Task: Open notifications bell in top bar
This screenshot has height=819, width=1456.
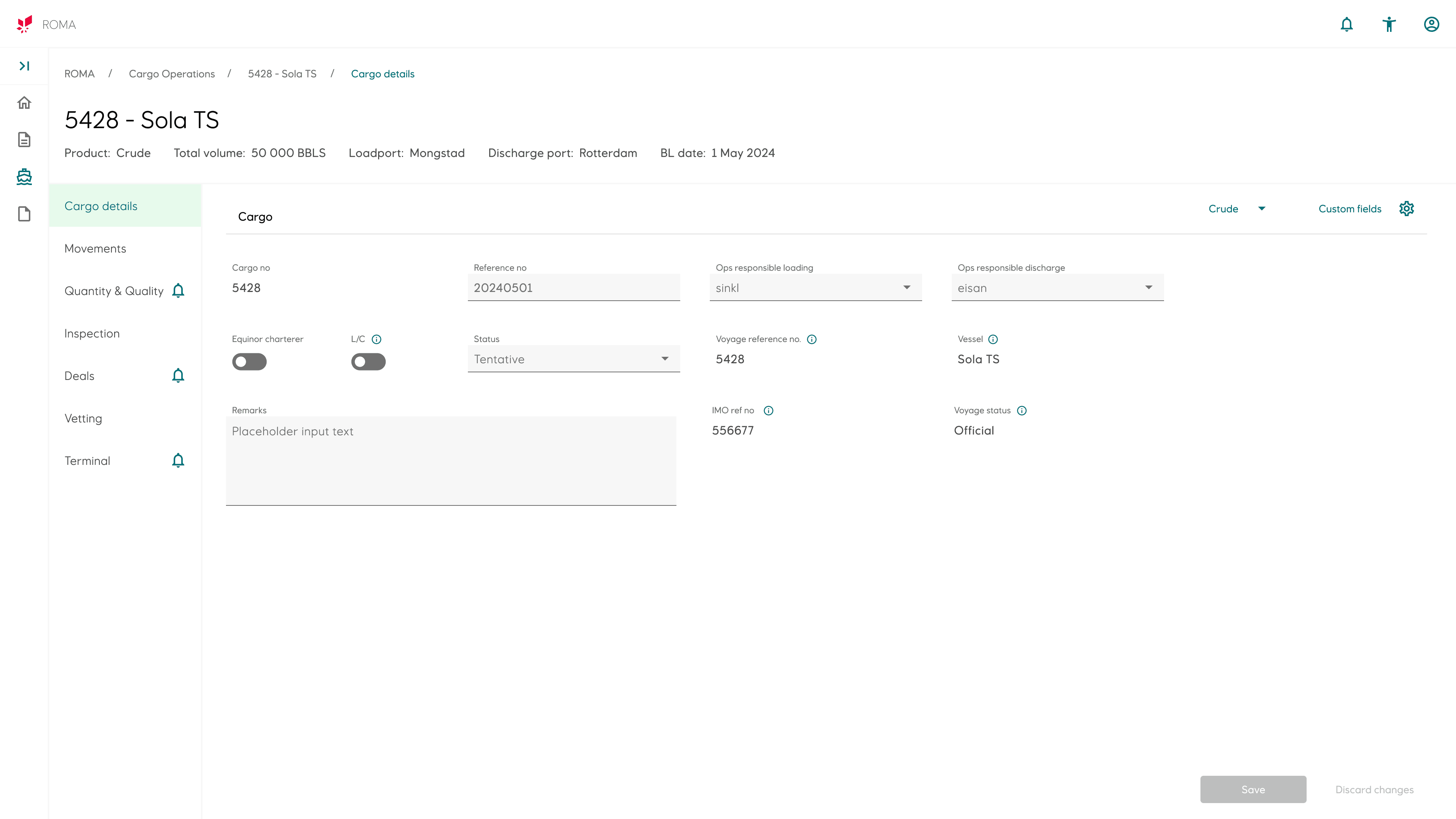Action: 1346,24
